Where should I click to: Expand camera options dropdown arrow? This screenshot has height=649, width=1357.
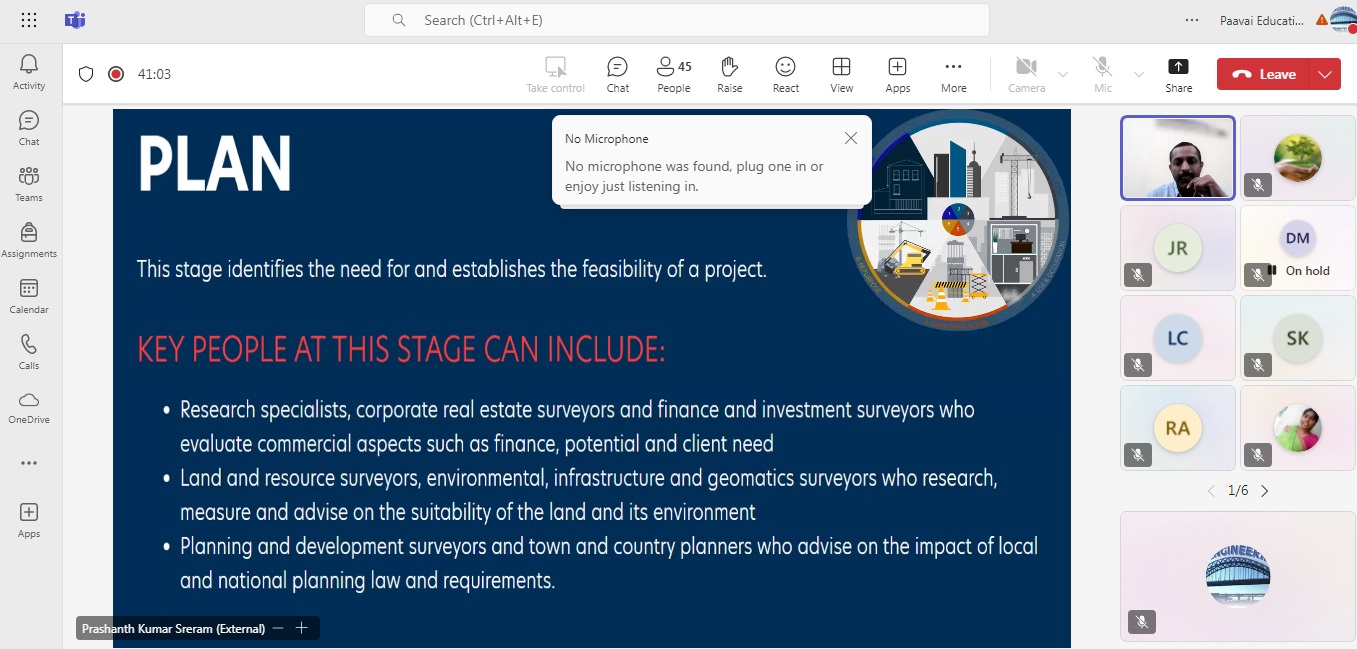(1062, 74)
